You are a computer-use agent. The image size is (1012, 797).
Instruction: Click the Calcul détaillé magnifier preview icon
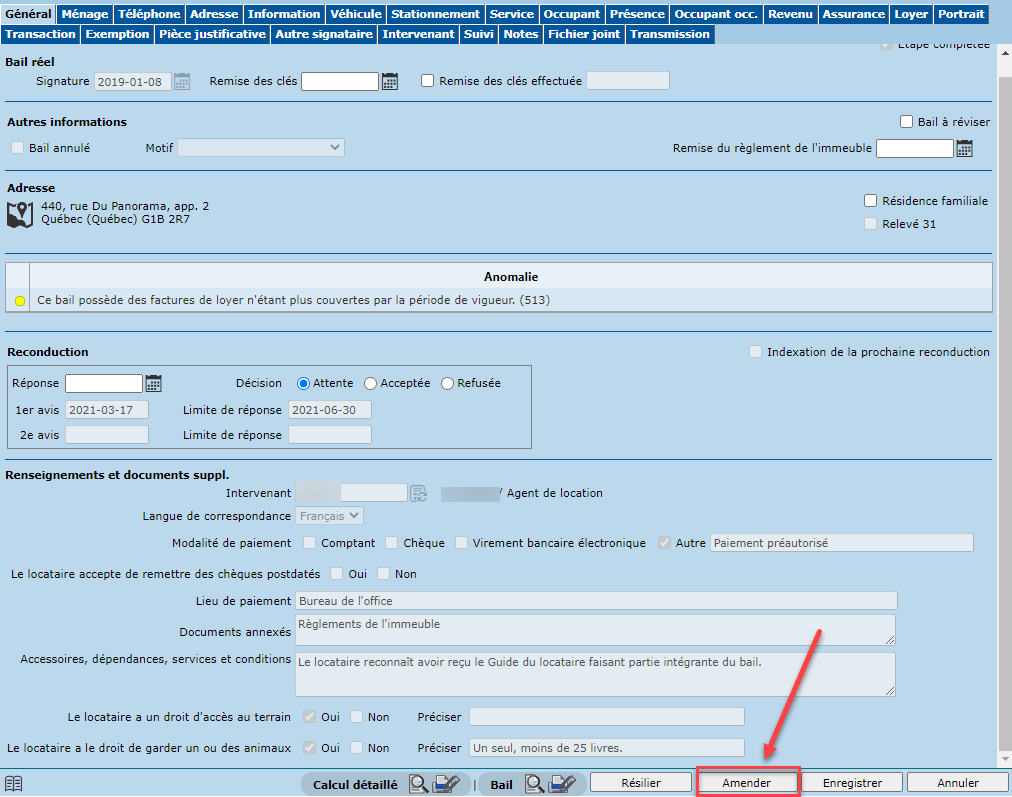tap(420, 784)
